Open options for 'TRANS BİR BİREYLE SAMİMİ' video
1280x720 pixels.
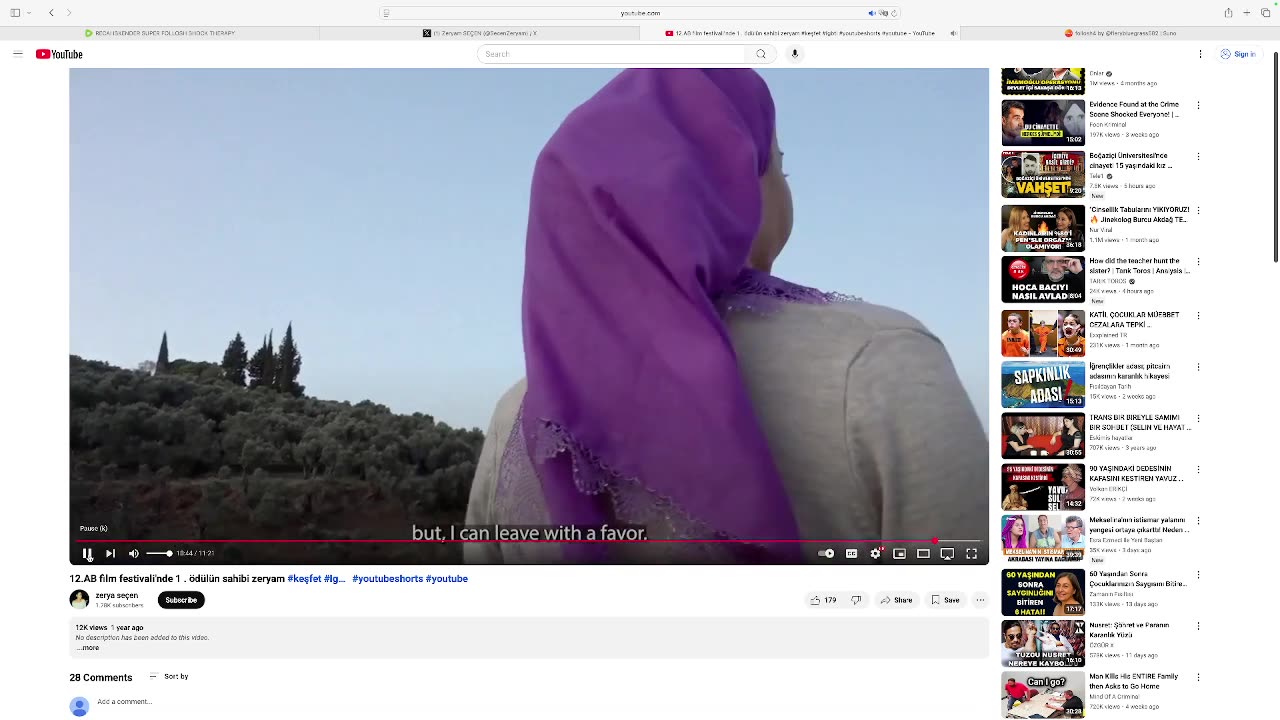tap(1198, 419)
